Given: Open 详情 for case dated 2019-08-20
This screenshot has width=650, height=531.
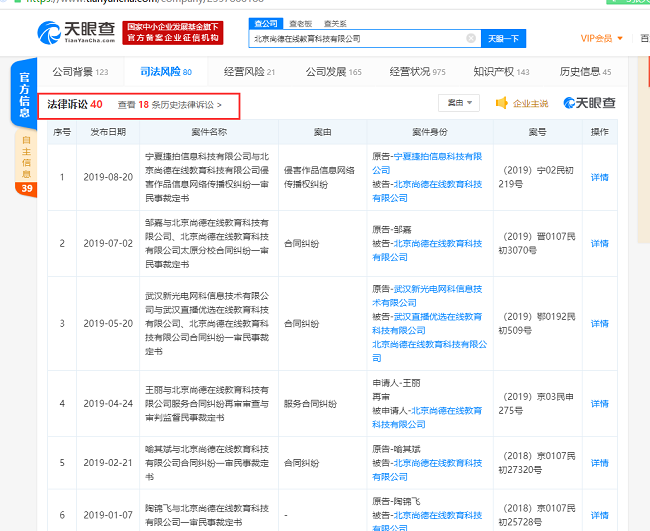Looking at the screenshot, I should (599, 177).
